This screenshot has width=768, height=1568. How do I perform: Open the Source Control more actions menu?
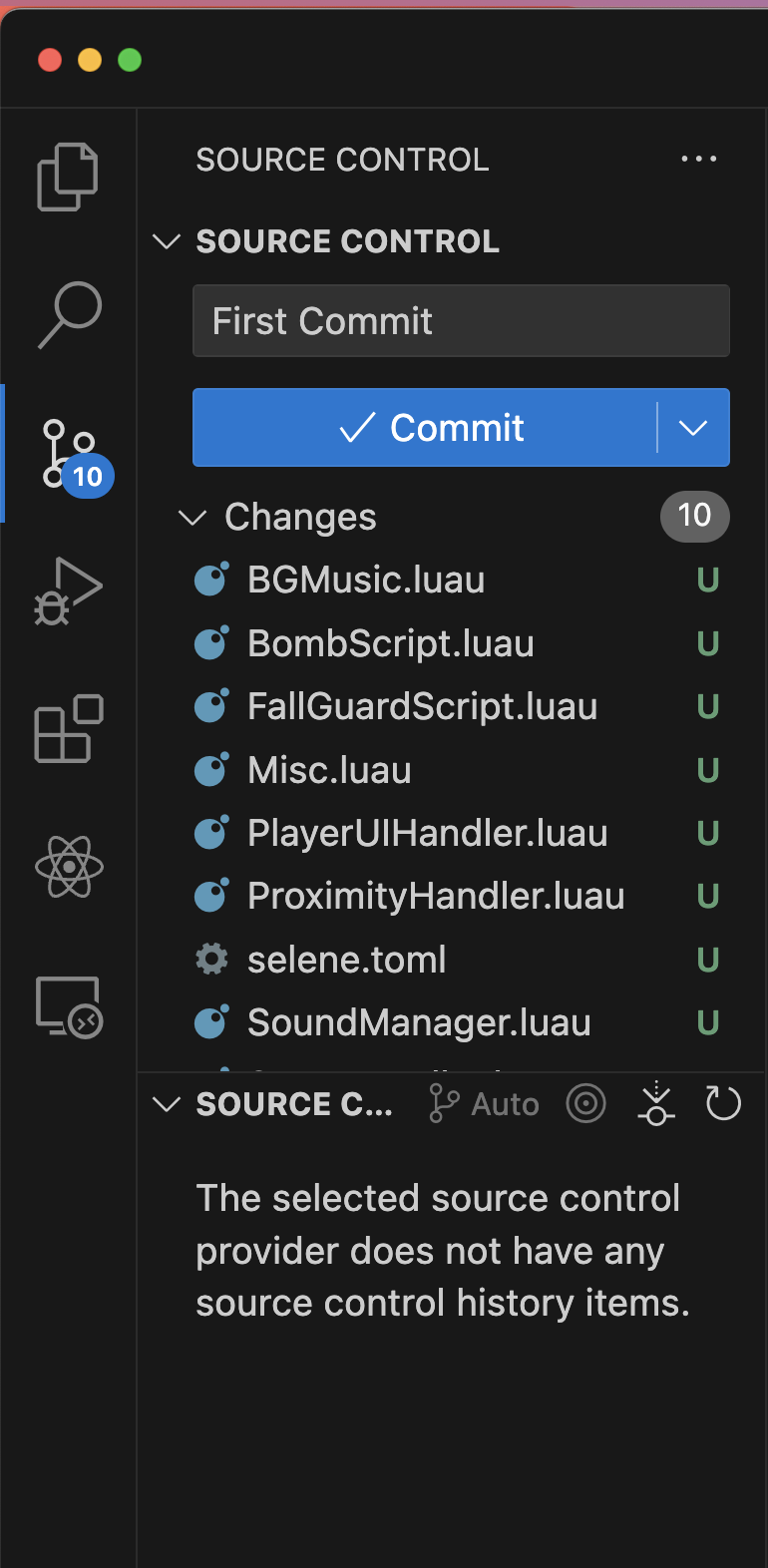pos(698,159)
